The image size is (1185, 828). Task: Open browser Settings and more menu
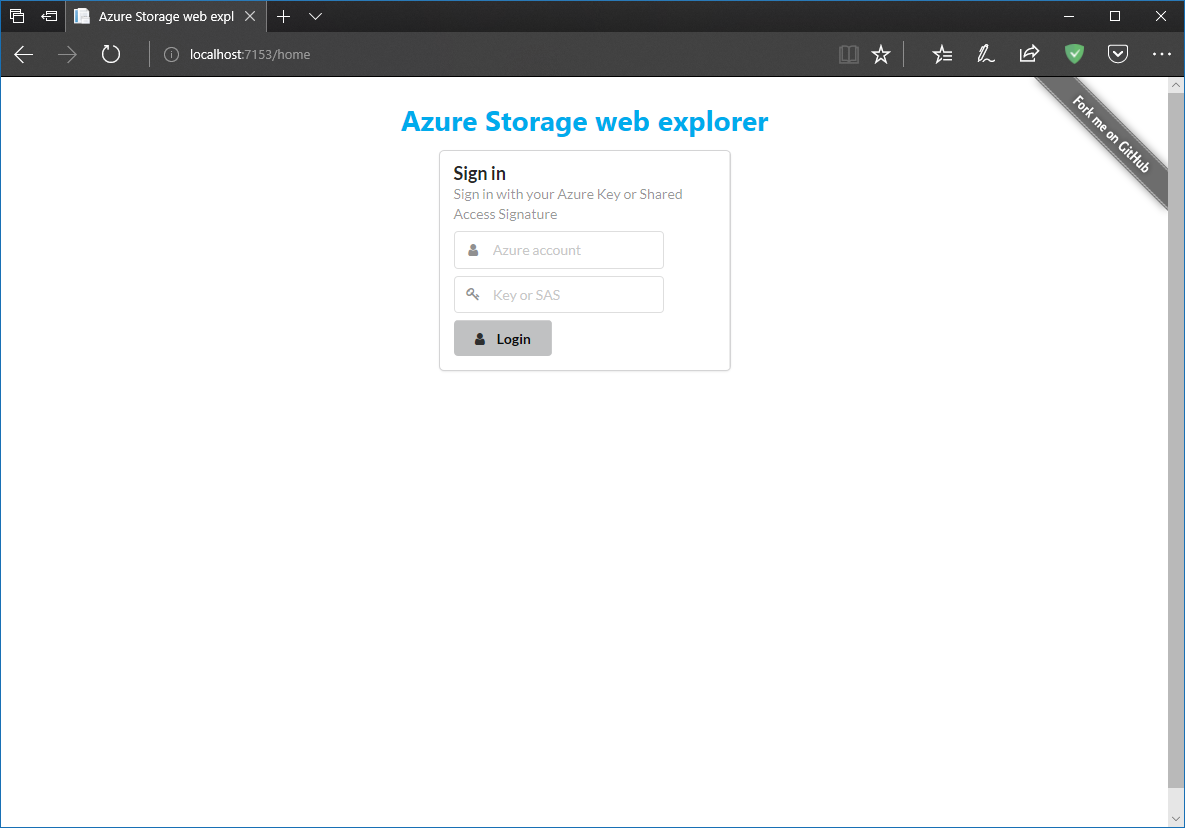click(1162, 54)
